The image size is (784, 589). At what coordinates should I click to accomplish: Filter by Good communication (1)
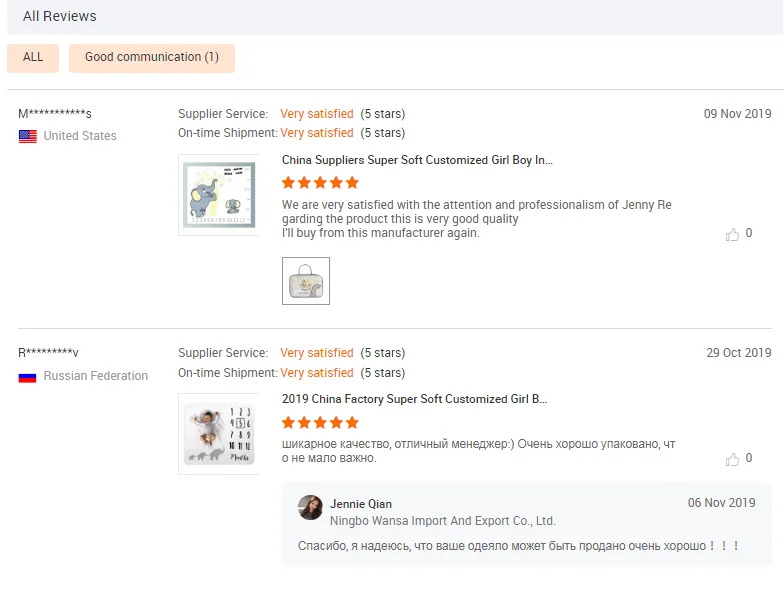click(x=152, y=58)
